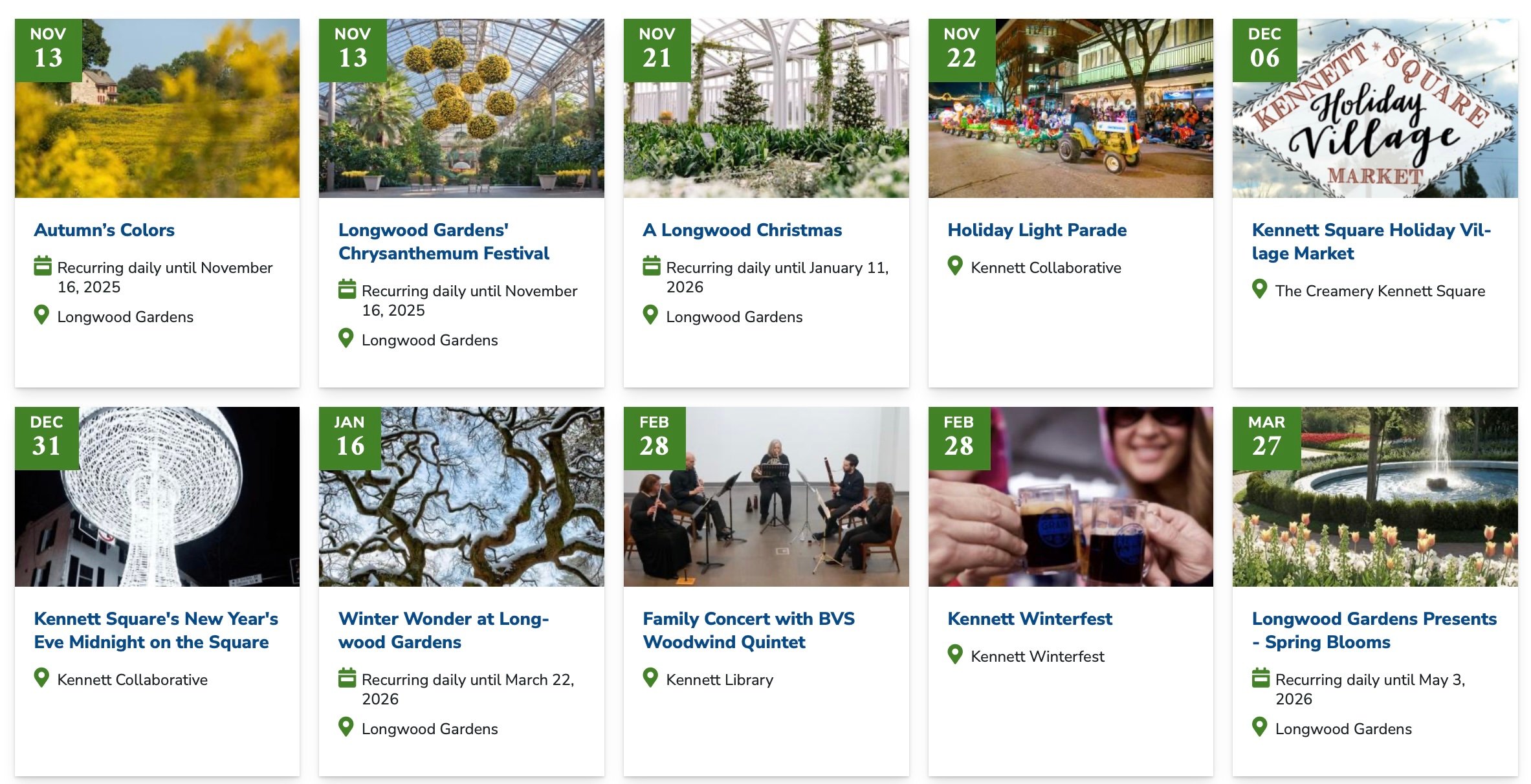Click calendar icon under Winter Wonder at Longwood
The width and height of the screenshot is (1531, 784).
coord(347,678)
